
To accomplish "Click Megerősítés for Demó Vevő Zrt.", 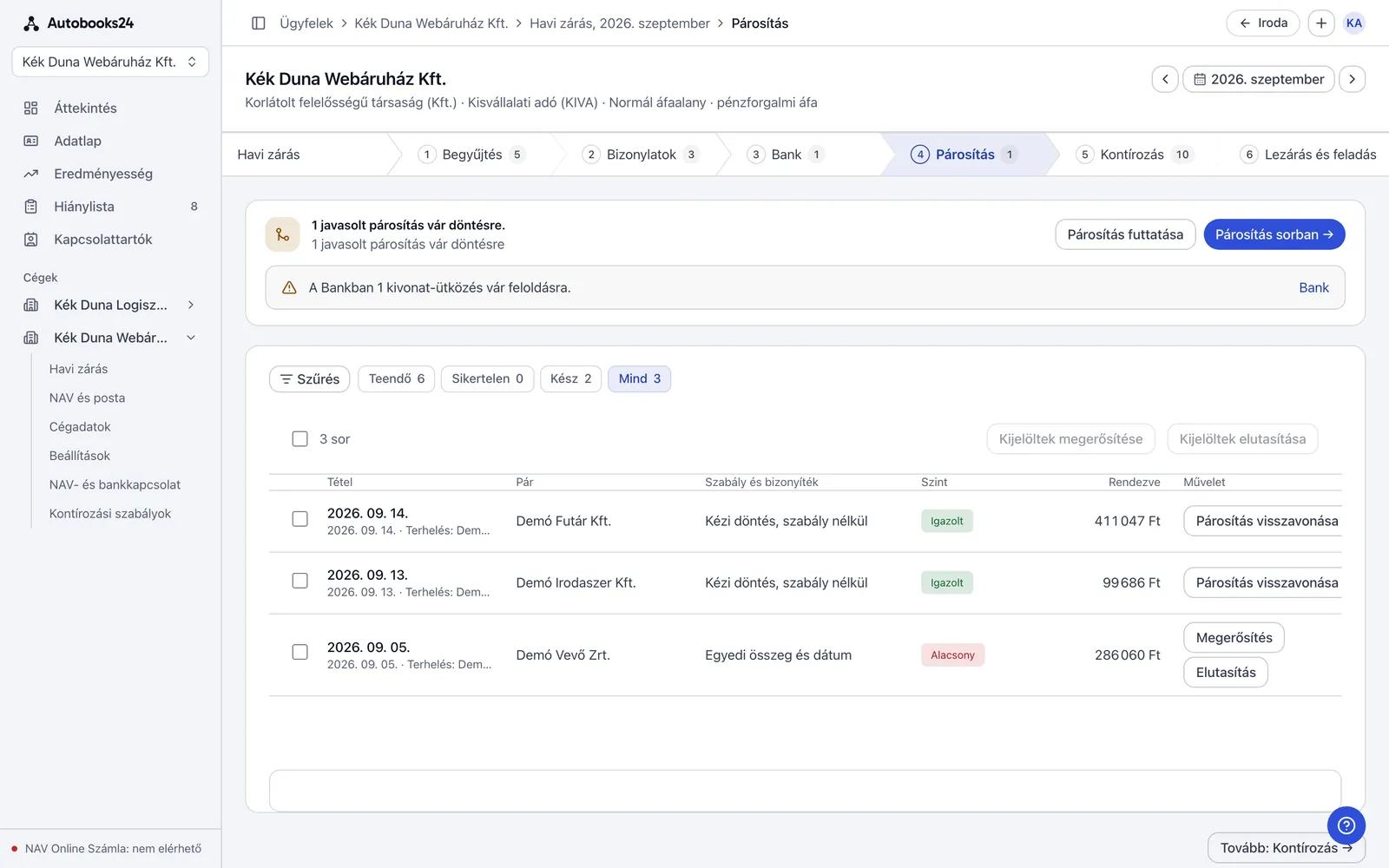I will 1234,638.
